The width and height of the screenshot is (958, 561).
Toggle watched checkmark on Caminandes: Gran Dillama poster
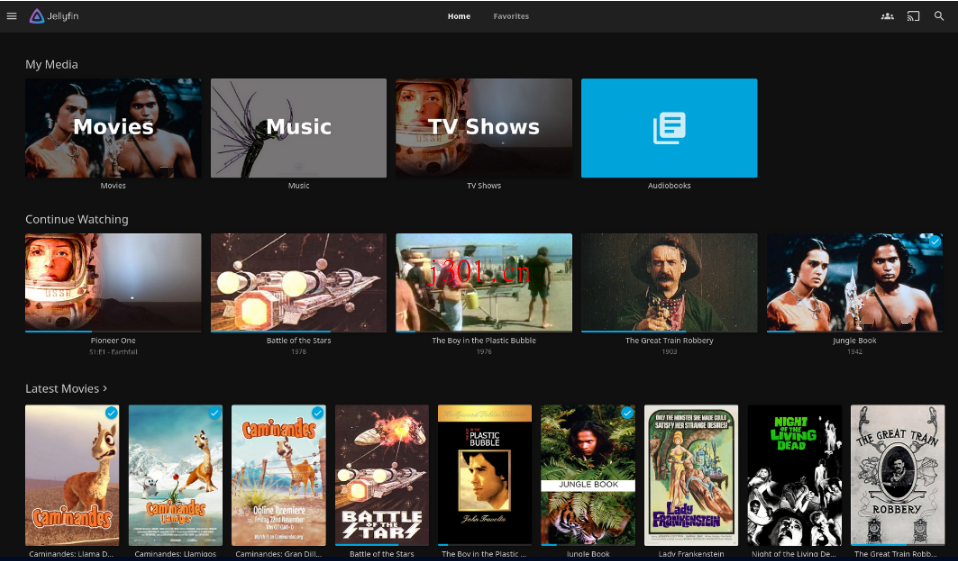pyautogui.click(x=317, y=413)
